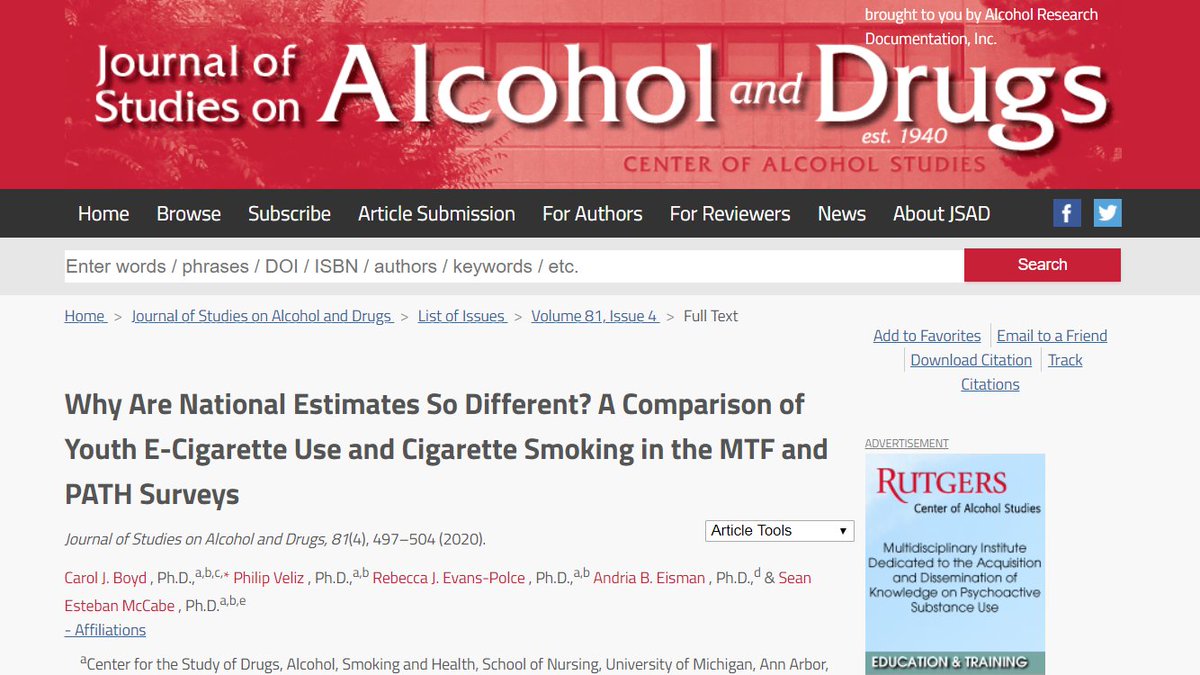This screenshot has height=675, width=1200.
Task: Open the About JSAD menu item
Action: [942, 214]
